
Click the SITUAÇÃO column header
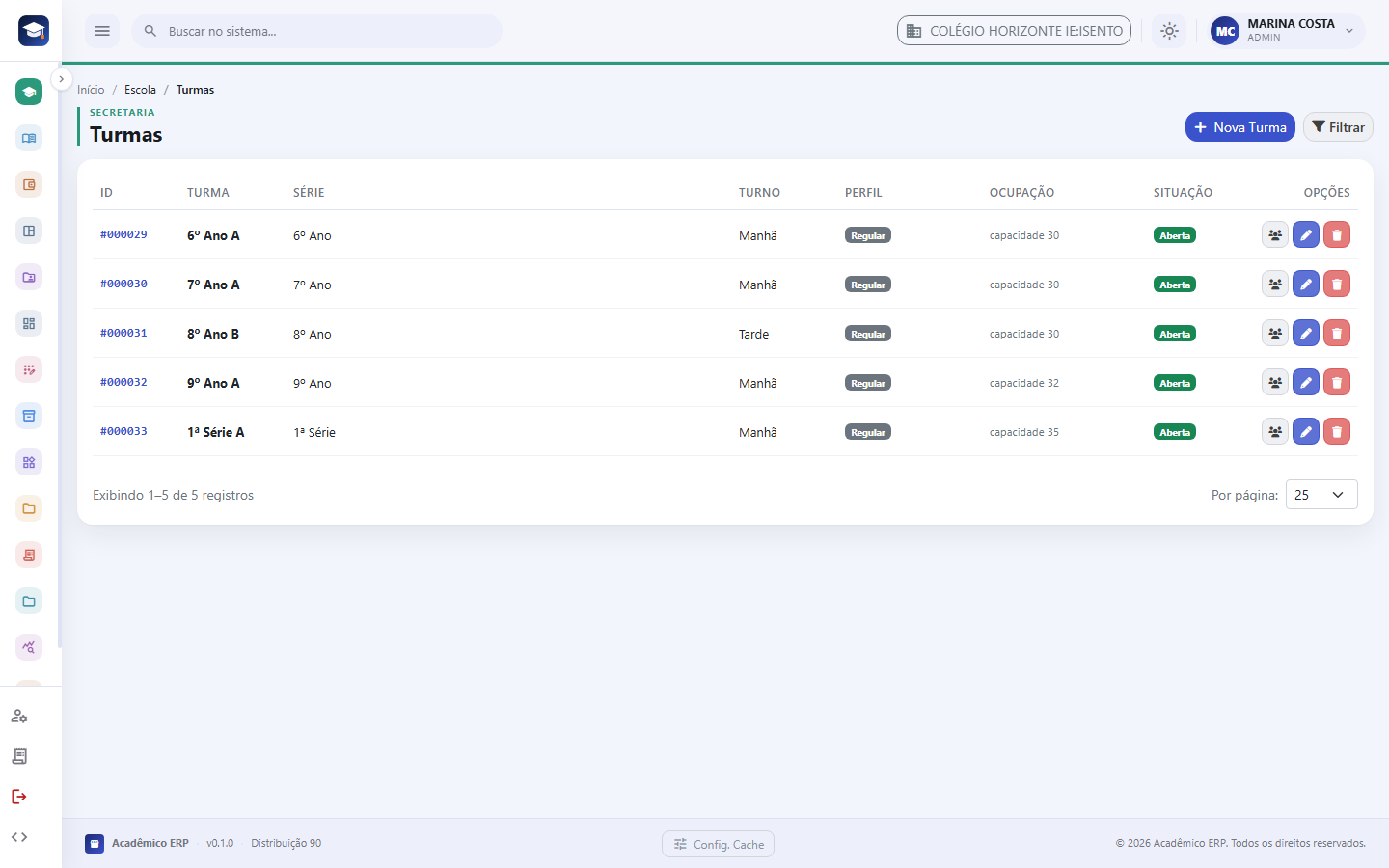pyautogui.click(x=1183, y=193)
